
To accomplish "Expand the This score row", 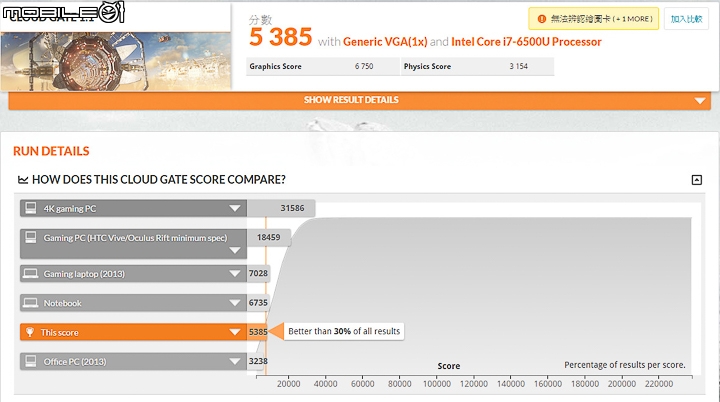I will pyautogui.click(x=133, y=332).
